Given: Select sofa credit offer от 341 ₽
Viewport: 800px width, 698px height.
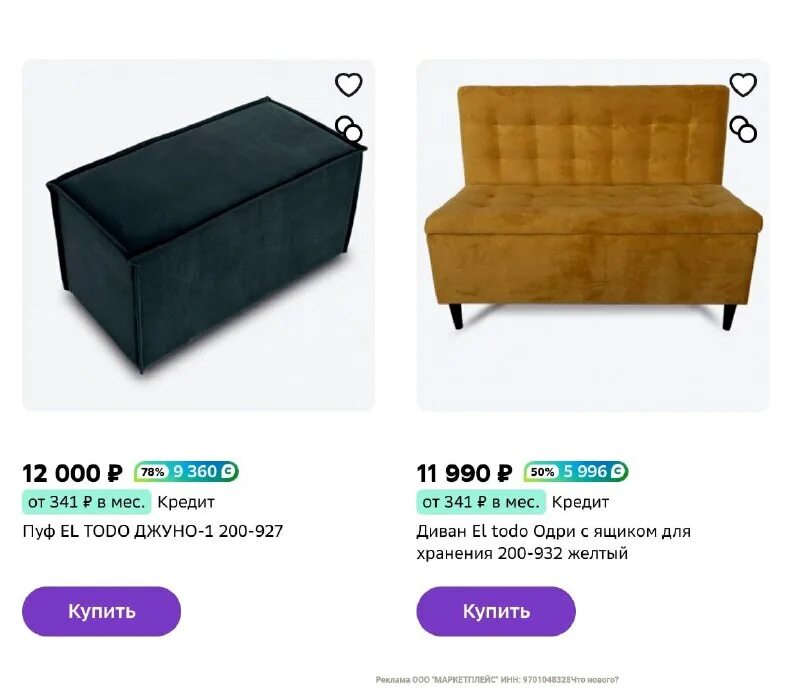Looking at the screenshot, I should pyautogui.click(x=481, y=502).
